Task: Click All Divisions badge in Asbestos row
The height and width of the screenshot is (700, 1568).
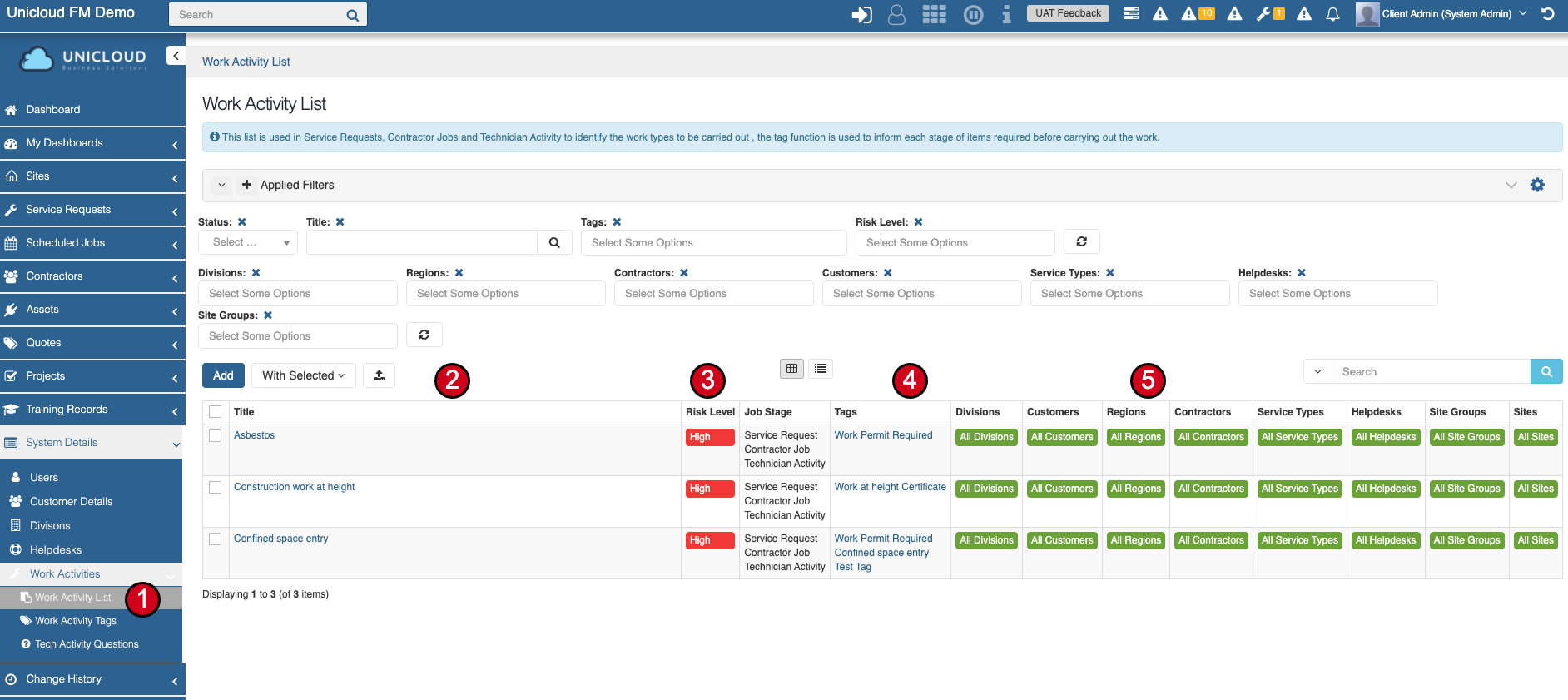Action: tap(986, 437)
